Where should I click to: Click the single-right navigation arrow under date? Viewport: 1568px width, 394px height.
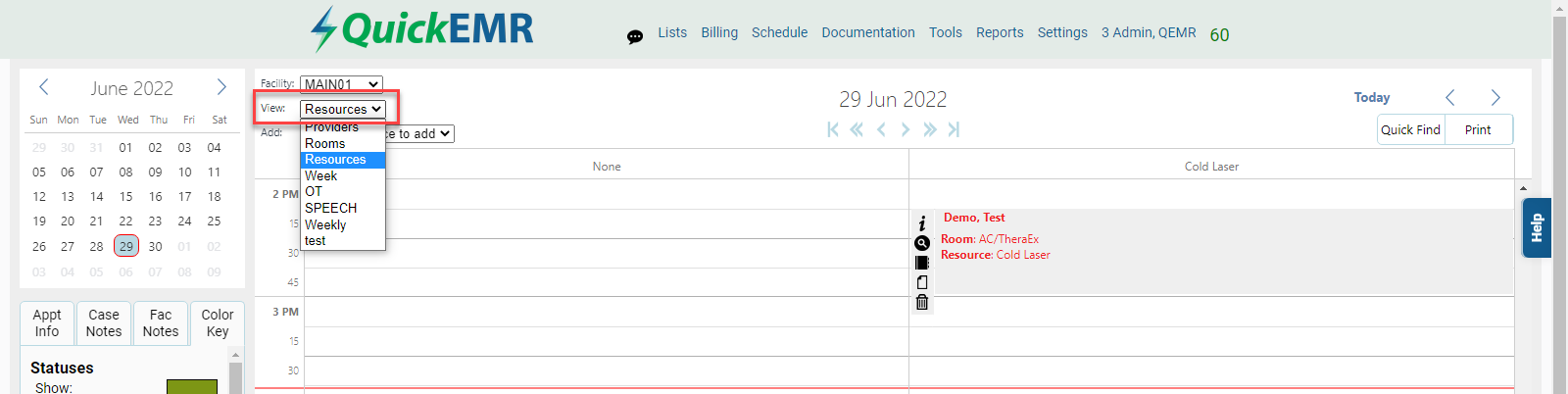point(906,129)
